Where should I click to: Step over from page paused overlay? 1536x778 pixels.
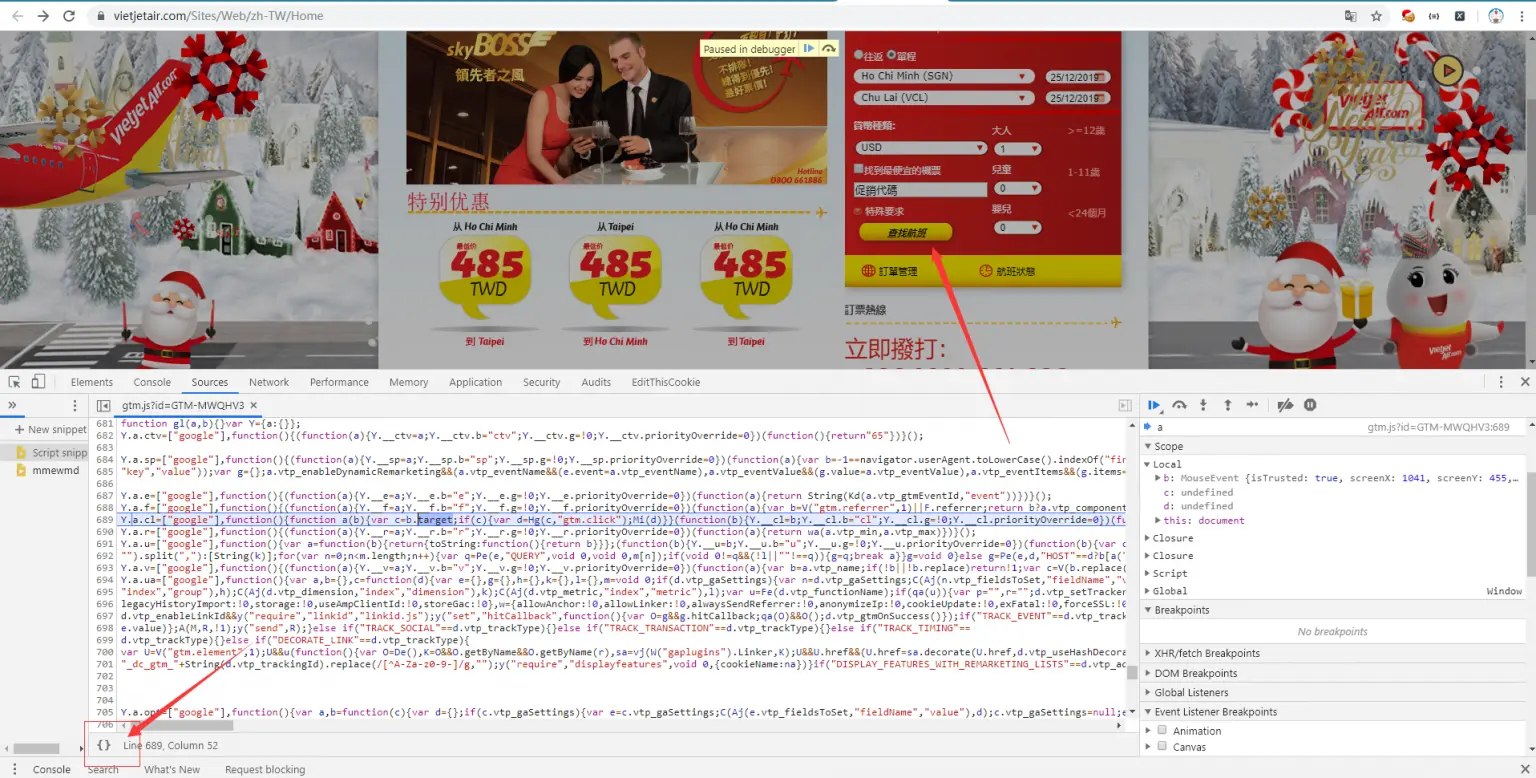pyautogui.click(x=829, y=48)
